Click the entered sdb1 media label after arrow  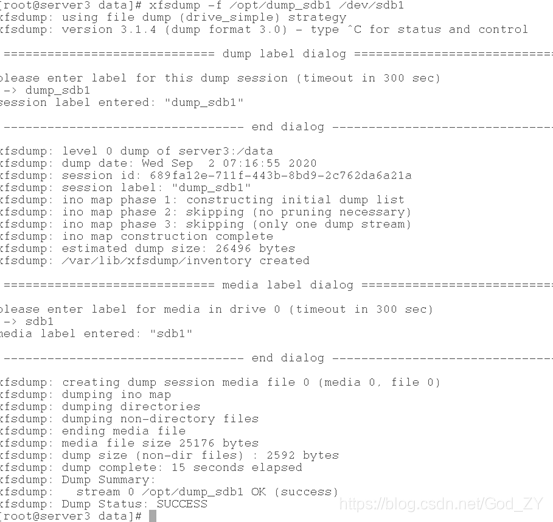coord(39,321)
